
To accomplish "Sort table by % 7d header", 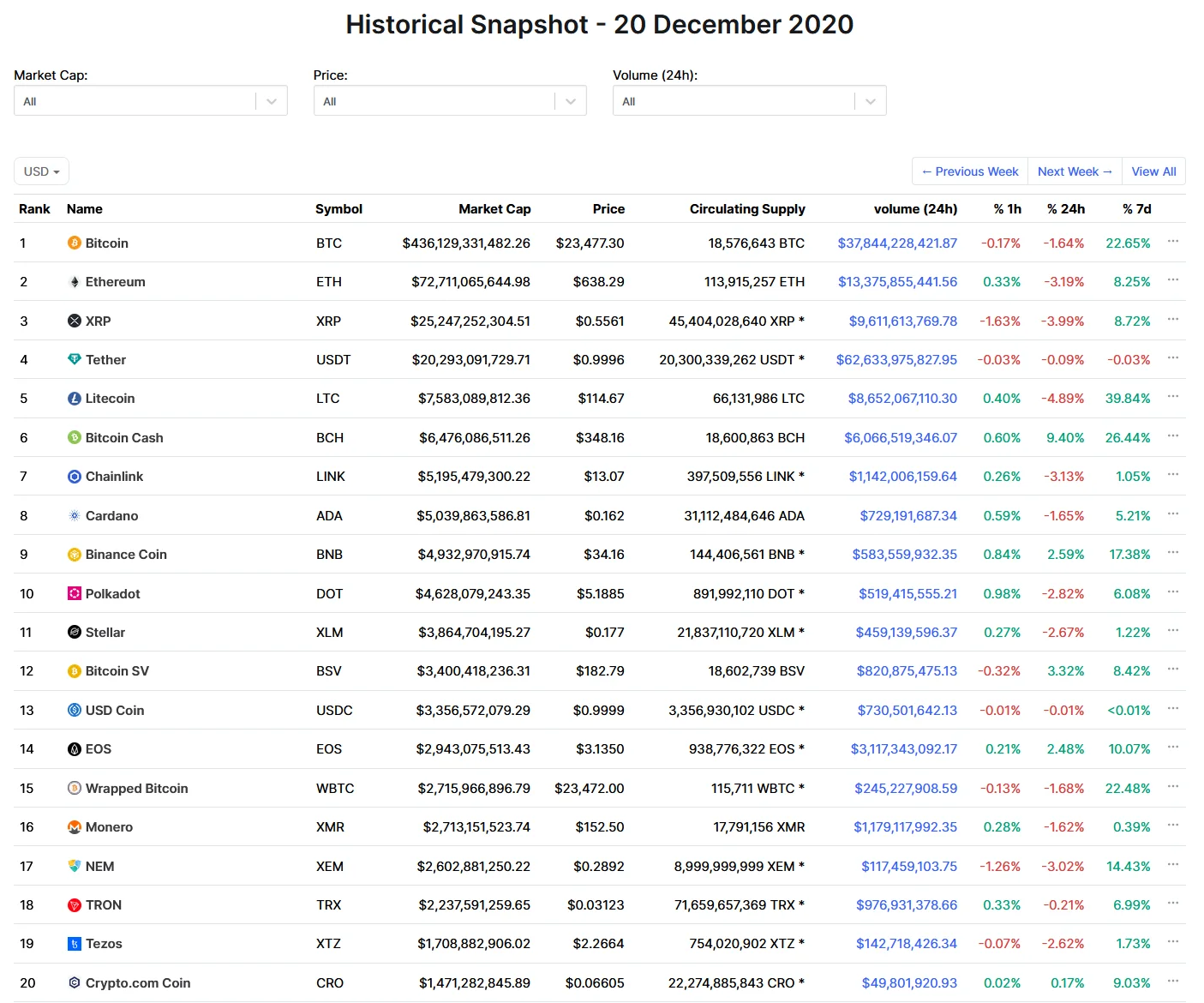I will tap(1137, 209).
